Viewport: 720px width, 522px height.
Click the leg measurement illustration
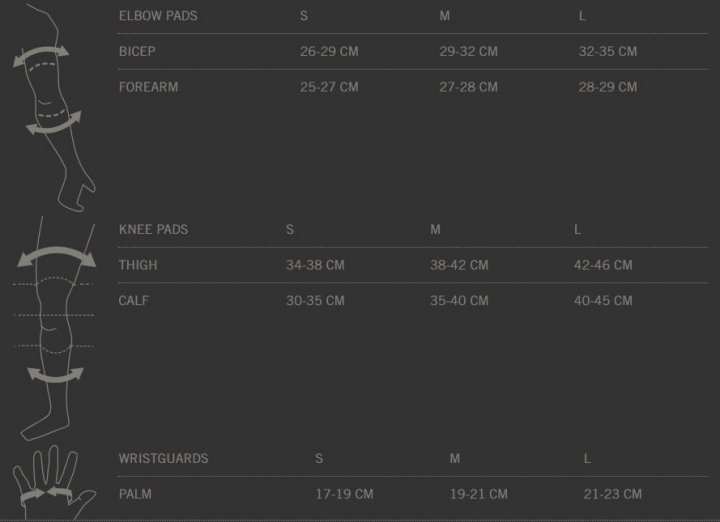click(55, 329)
